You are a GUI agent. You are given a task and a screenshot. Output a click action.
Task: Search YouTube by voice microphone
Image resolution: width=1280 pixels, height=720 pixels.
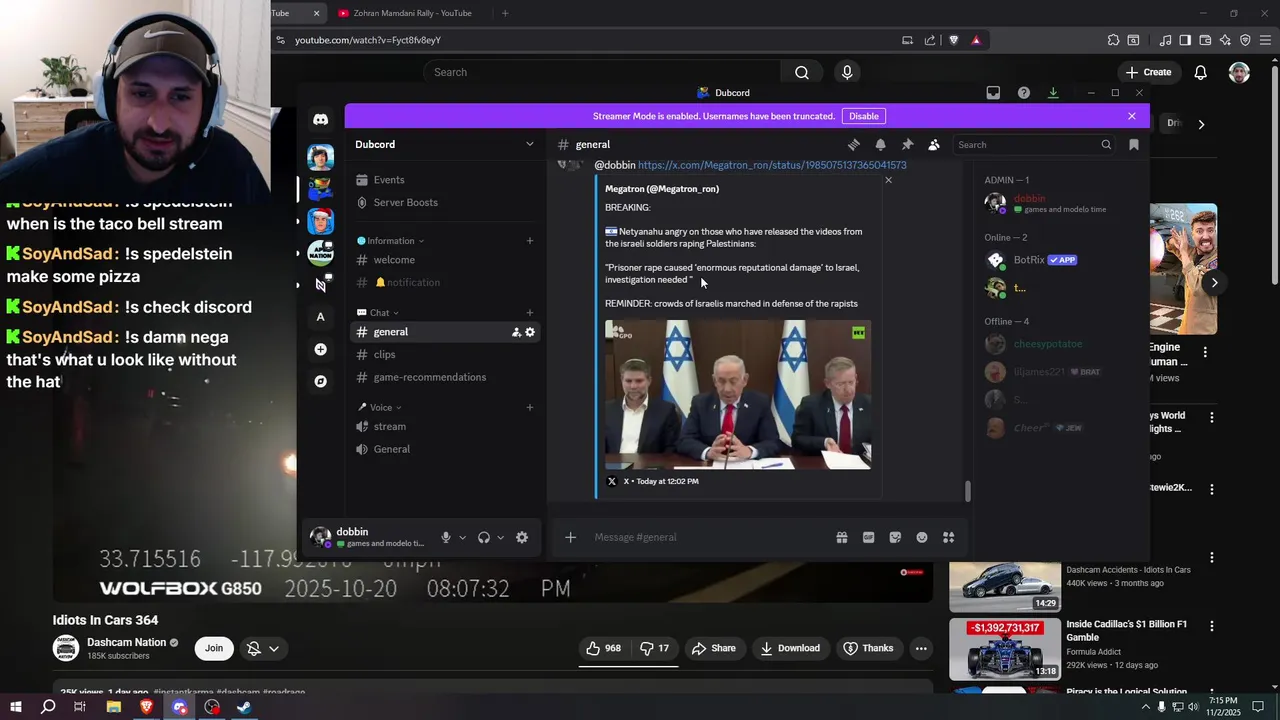(847, 72)
